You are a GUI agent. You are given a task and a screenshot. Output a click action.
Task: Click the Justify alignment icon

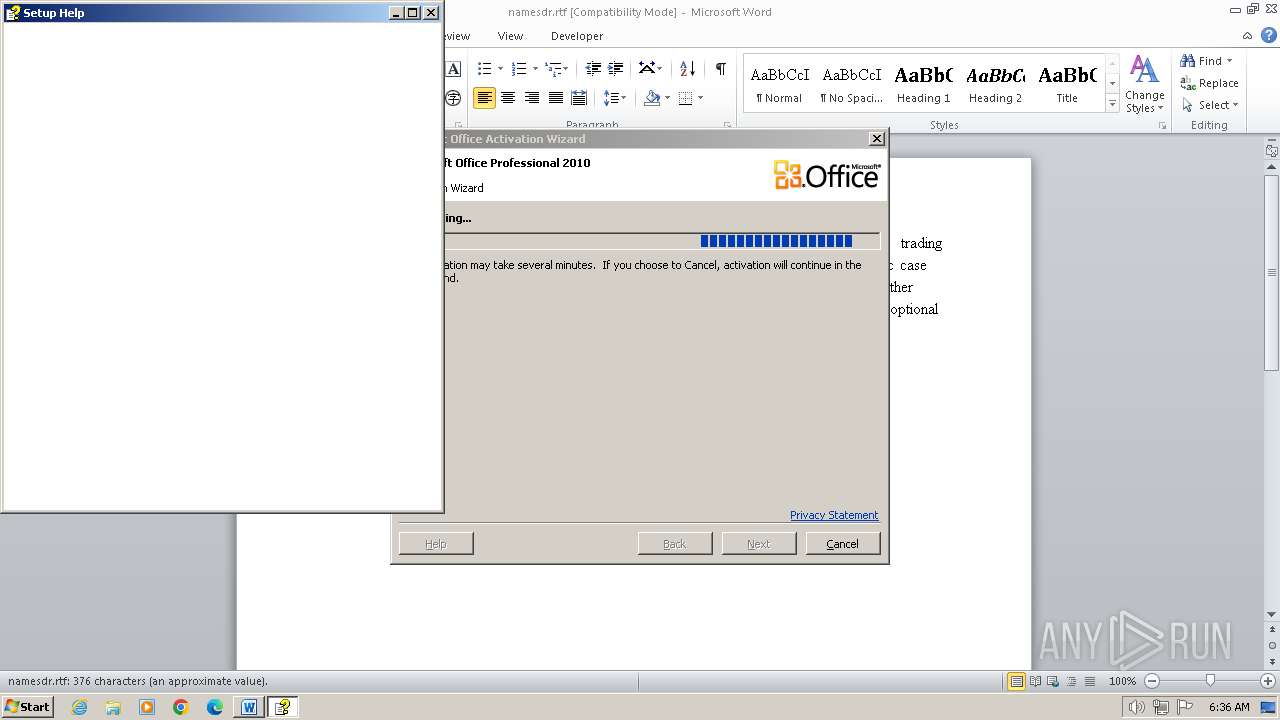pos(555,98)
